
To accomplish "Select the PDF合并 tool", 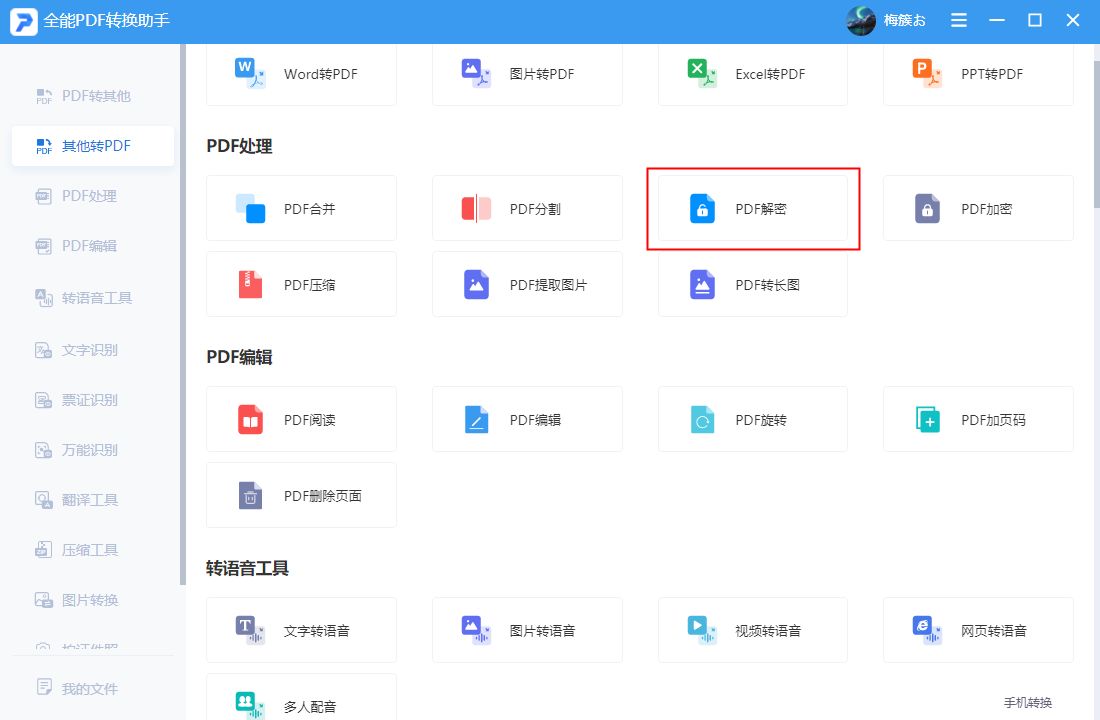I will pos(301,208).
